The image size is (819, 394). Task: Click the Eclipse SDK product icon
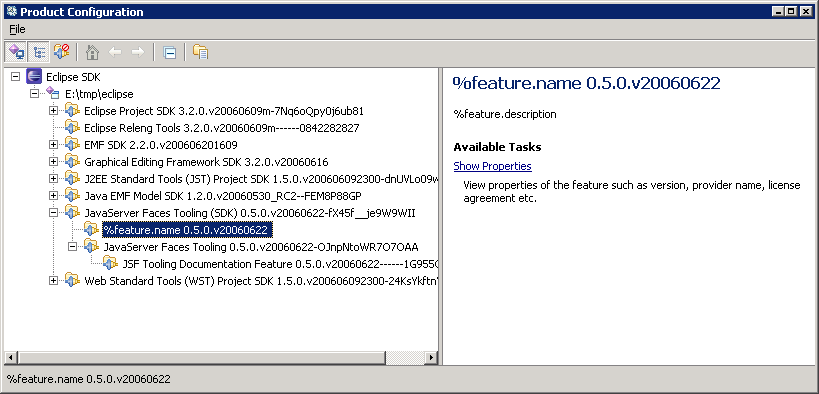pyautogui.click(x=34, y=77)
